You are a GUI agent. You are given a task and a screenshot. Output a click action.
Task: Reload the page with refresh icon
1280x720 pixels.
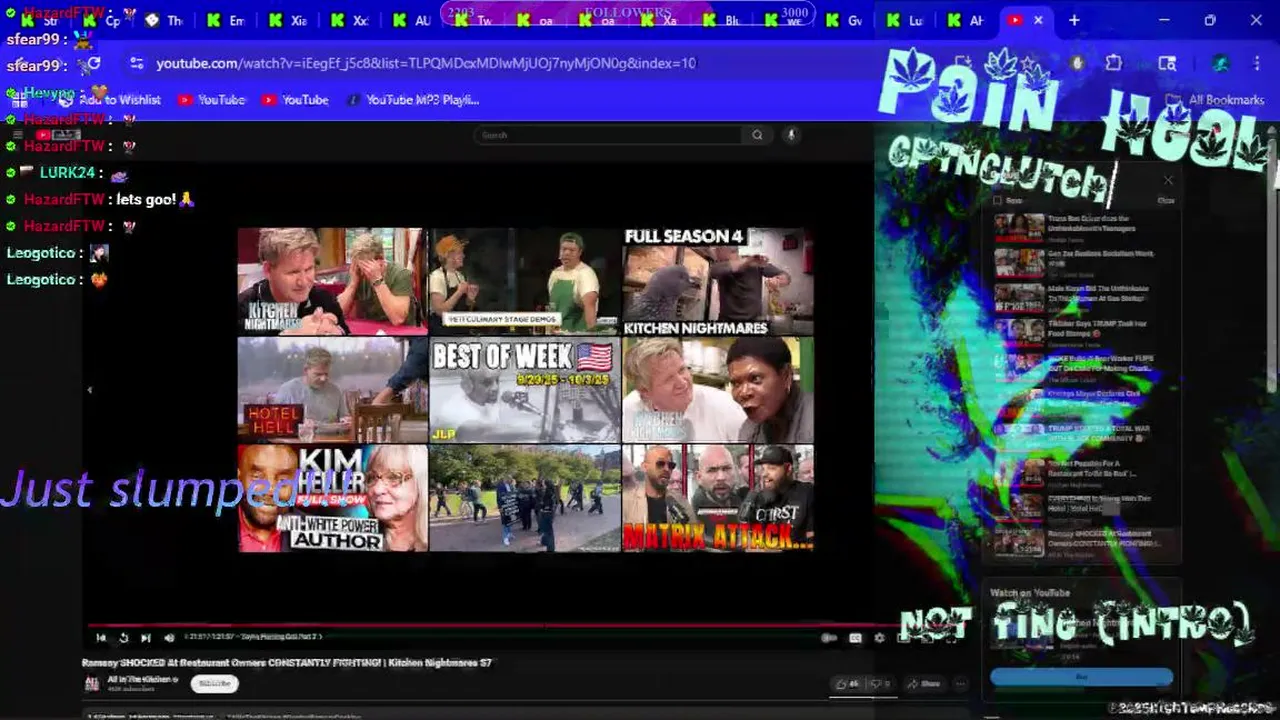93,63
